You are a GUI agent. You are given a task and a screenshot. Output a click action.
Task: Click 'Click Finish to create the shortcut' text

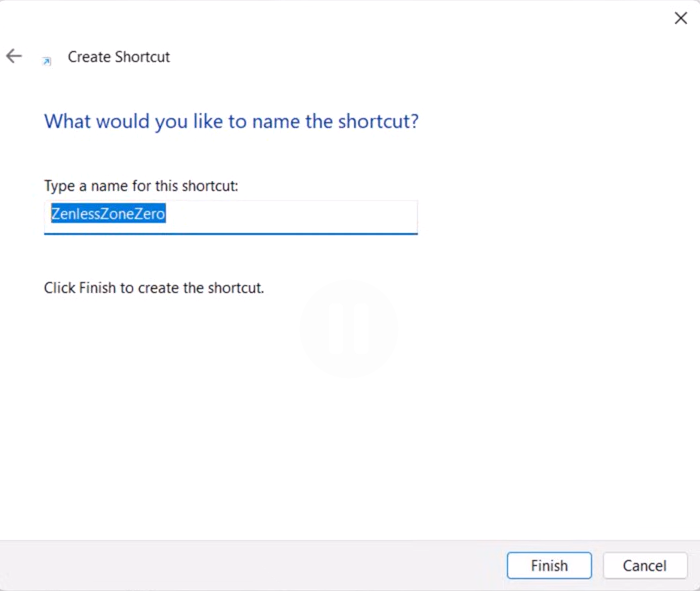(154, 288)
